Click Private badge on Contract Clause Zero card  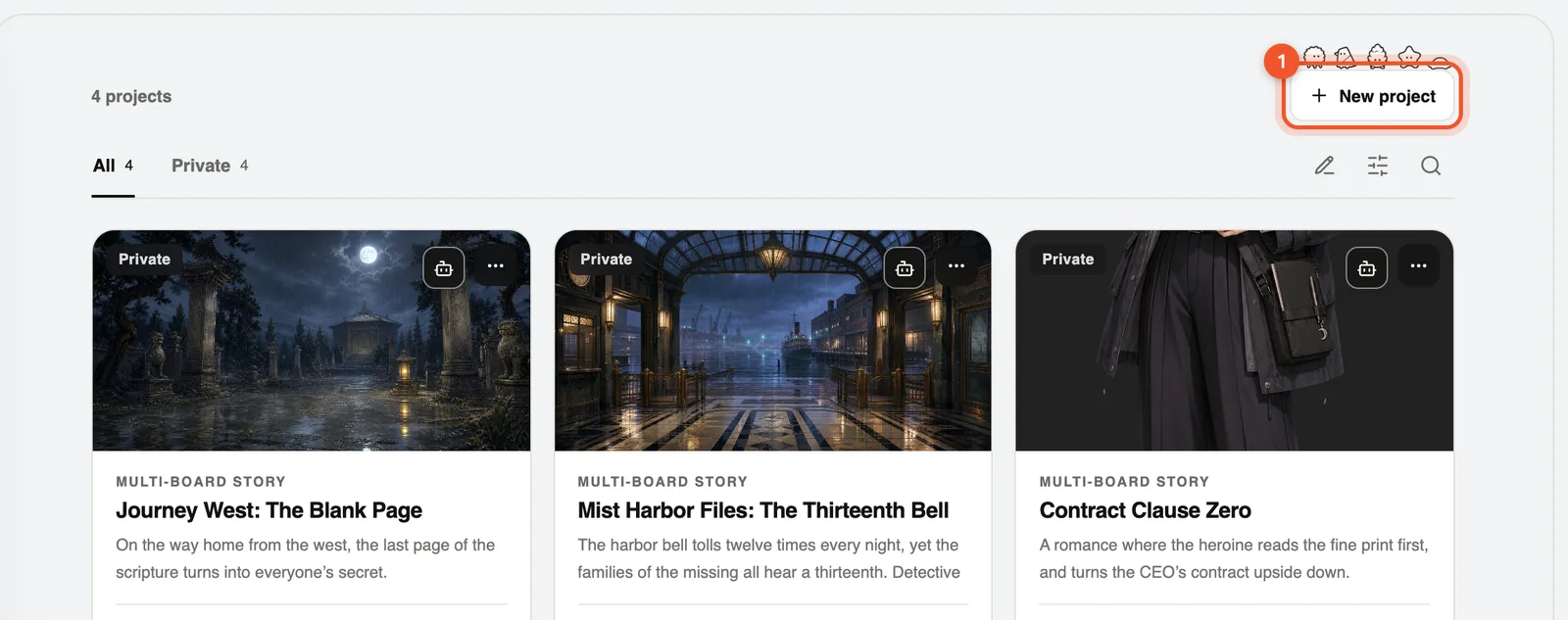(x=1067, y=260)
